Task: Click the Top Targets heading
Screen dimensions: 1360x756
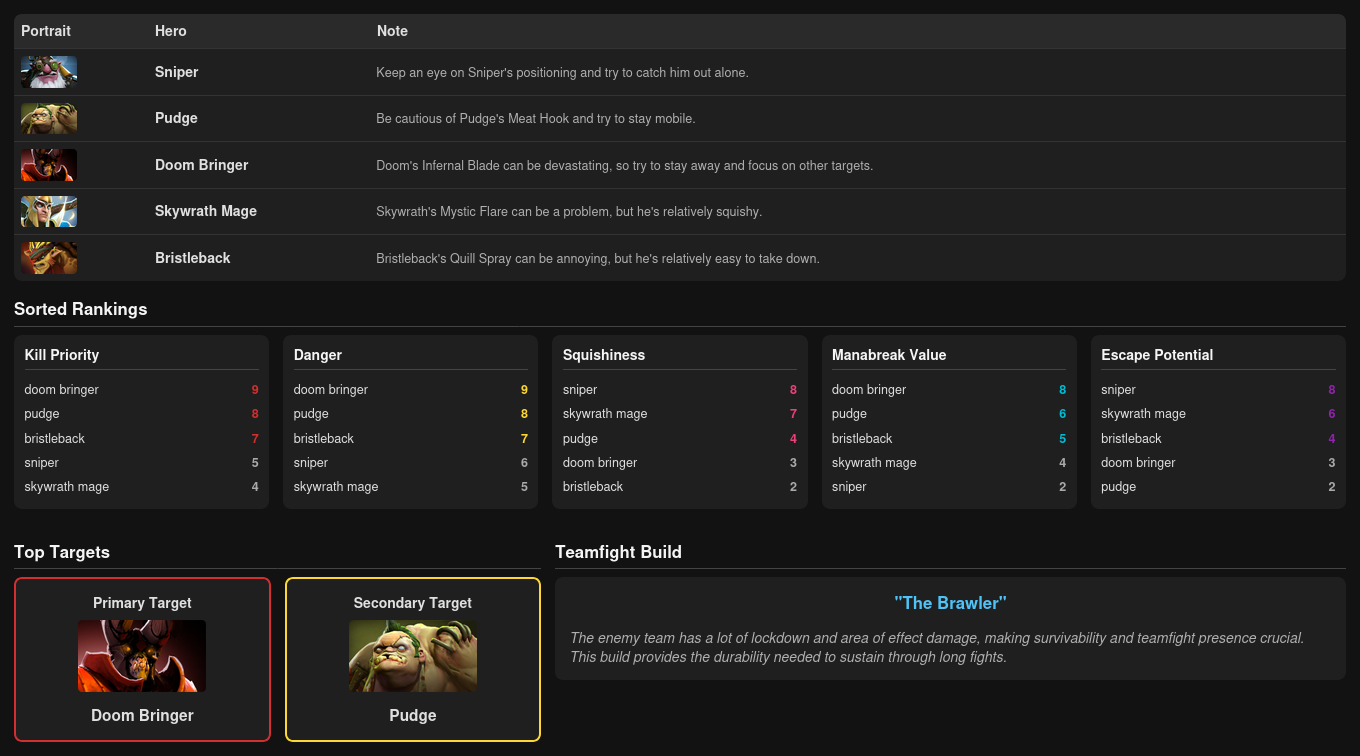Action: [x=62, y=552]
